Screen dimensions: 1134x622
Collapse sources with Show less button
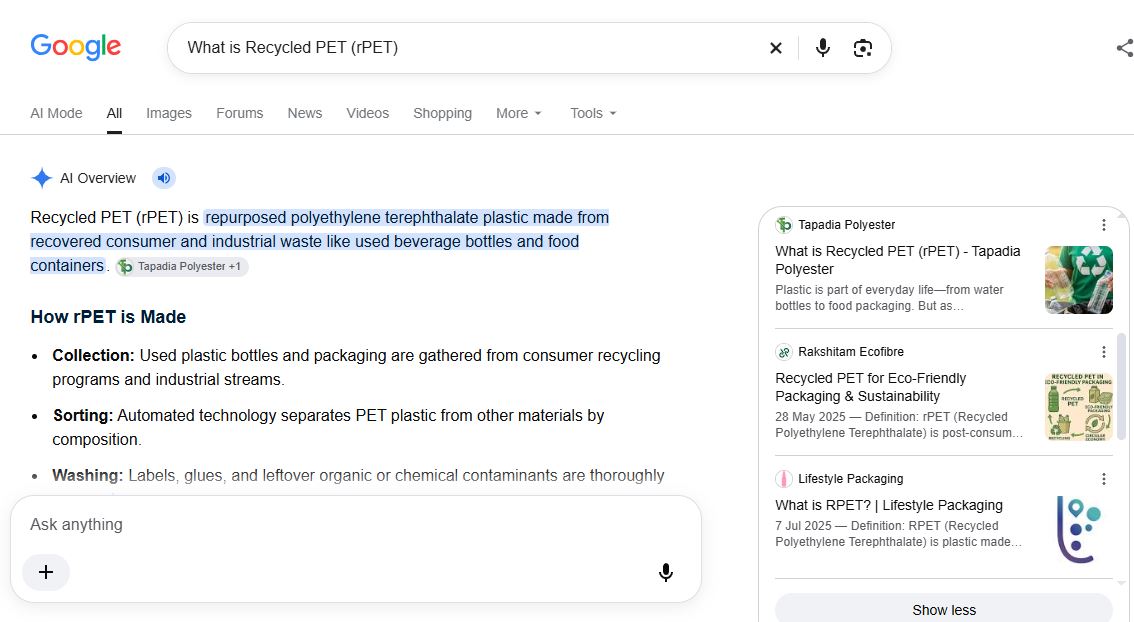944,610
